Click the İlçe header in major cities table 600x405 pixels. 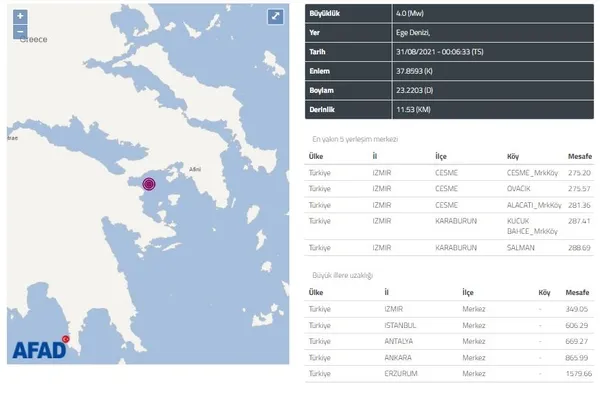point(468,292)
